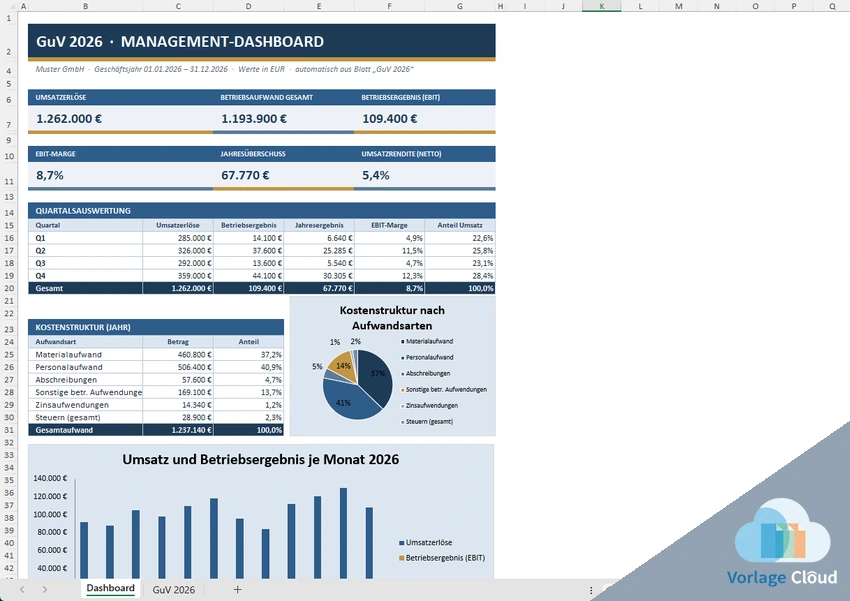The height and width of the screenshot is (601, 850).
Task: Select the tallest bar in monthly chart
Action: point(343,533)
